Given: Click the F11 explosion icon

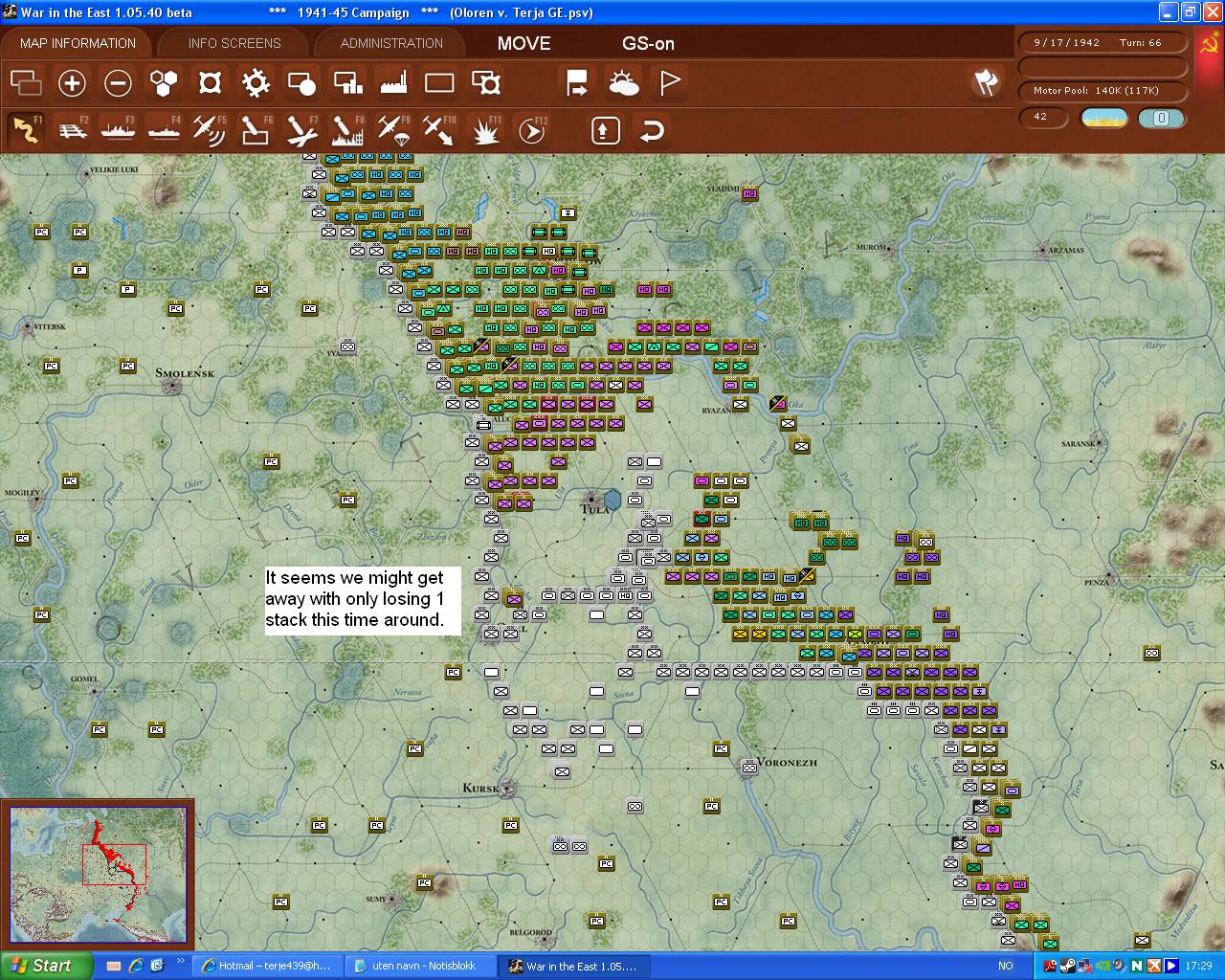Looking at the screenshot, I should [485, 129].
